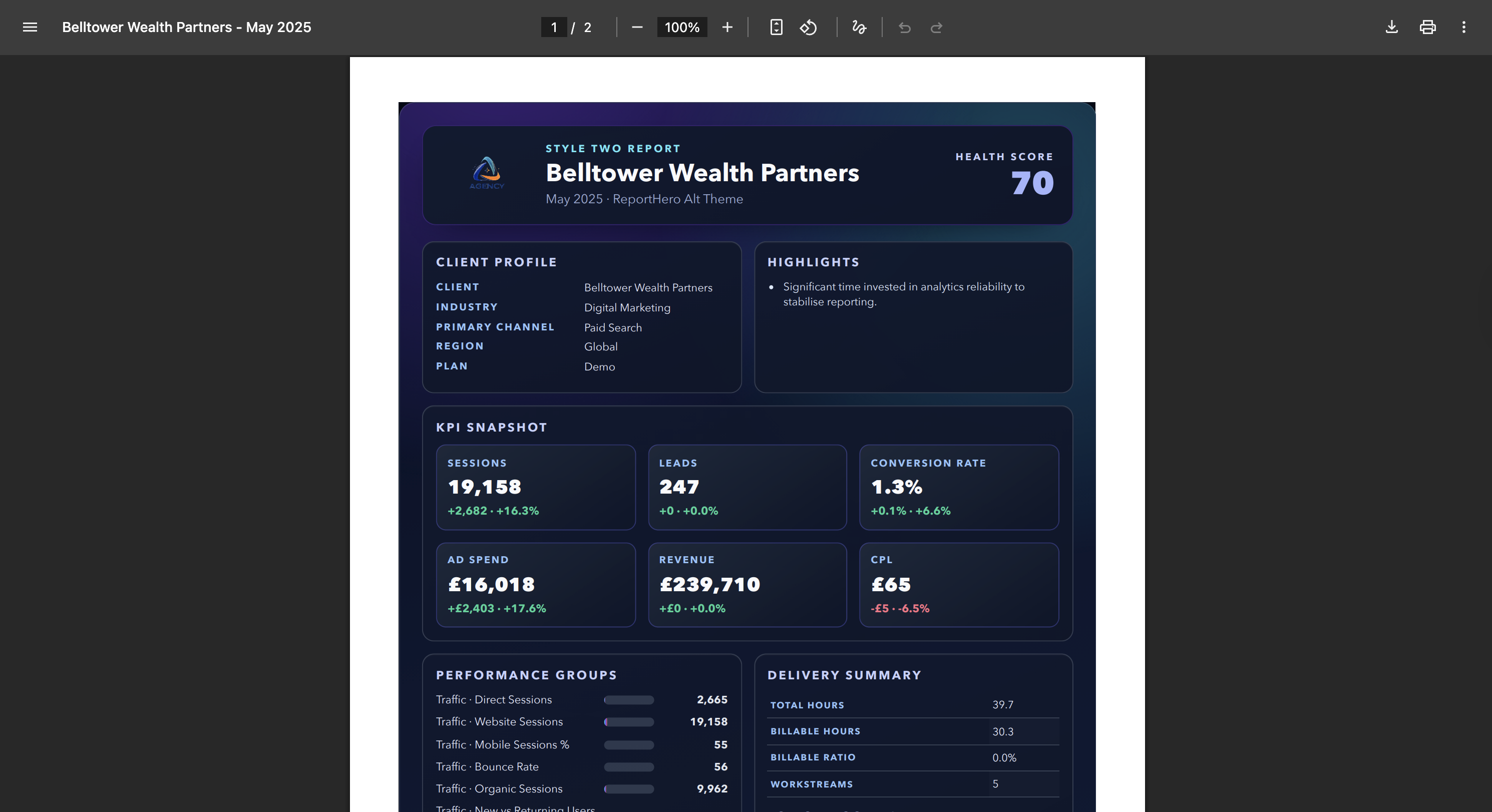Click the three-dot menu at top right
The image size is (1492, 812).
click(1463, 27)
